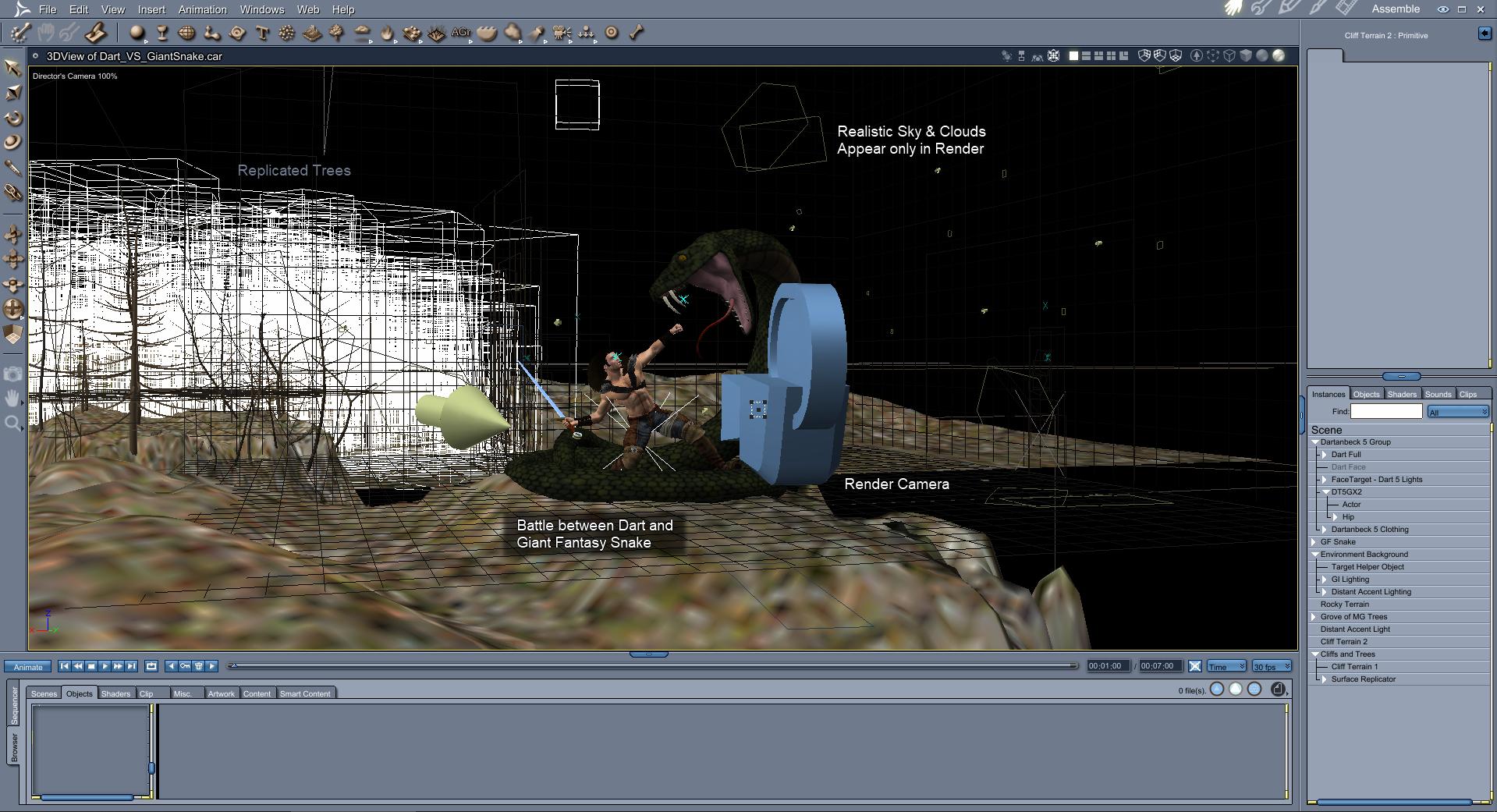1497x812 pixels.
Task: Click the instances panel bottom scrollbar
Action: [x=1394, y=802]
